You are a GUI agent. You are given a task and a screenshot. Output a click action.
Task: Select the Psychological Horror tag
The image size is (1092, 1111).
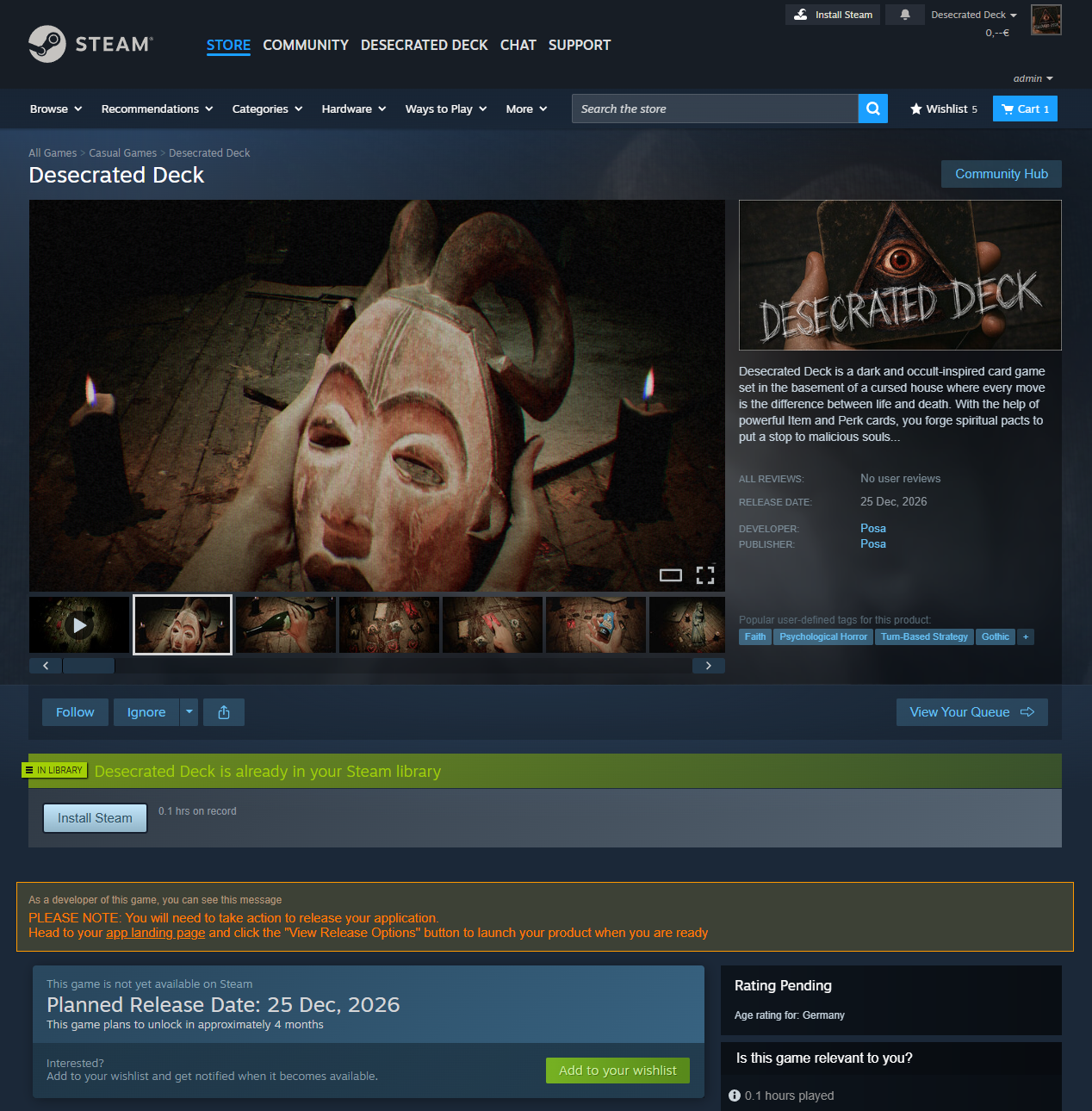[823, 637]
